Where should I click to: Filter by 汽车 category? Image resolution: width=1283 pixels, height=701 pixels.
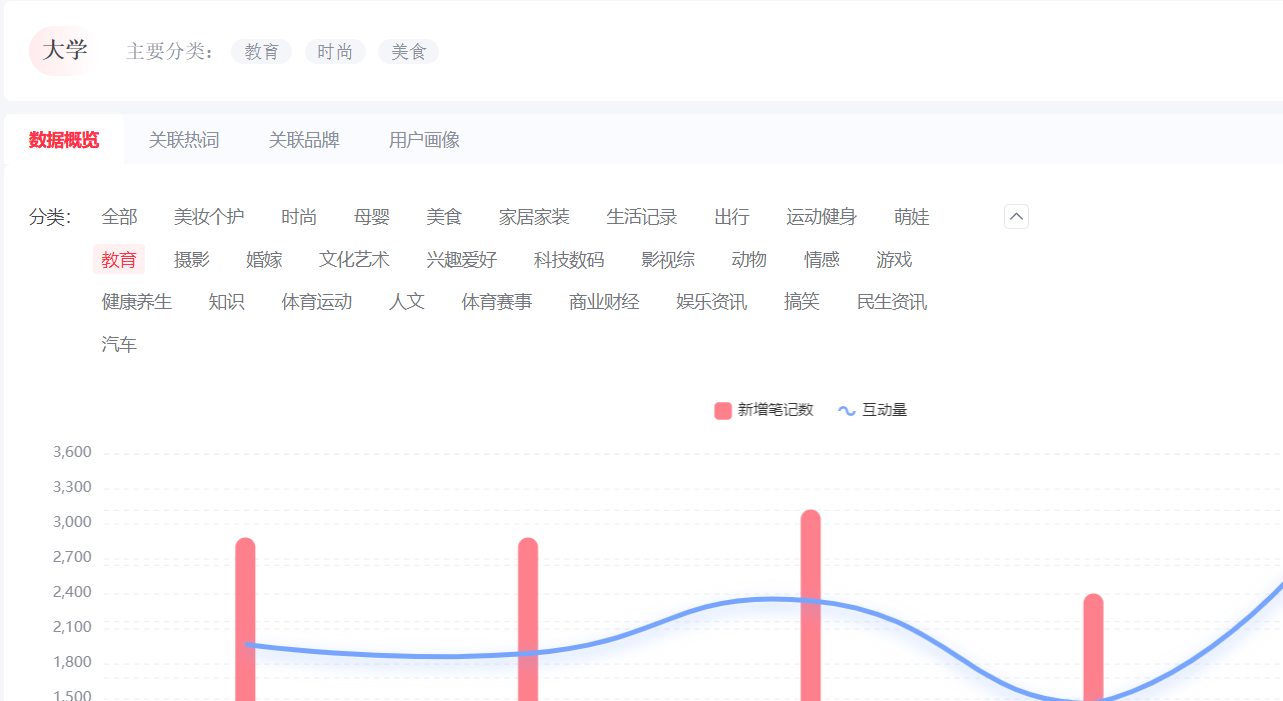coord(119,345)
